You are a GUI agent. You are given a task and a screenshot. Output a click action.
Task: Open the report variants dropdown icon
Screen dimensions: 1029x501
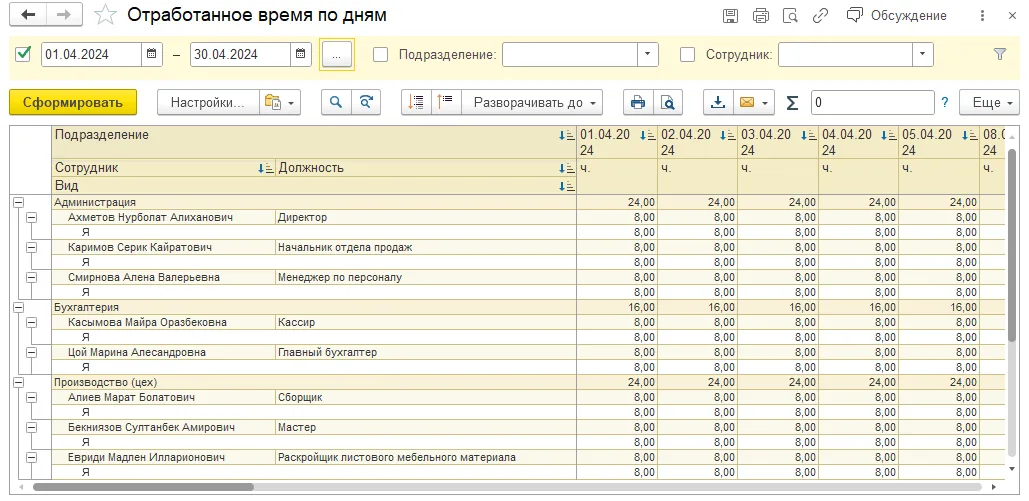click(x=280, y=102)
